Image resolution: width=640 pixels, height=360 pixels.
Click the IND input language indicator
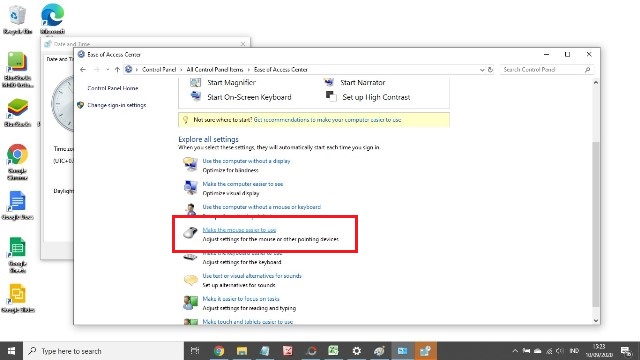(x=574, y=351)
